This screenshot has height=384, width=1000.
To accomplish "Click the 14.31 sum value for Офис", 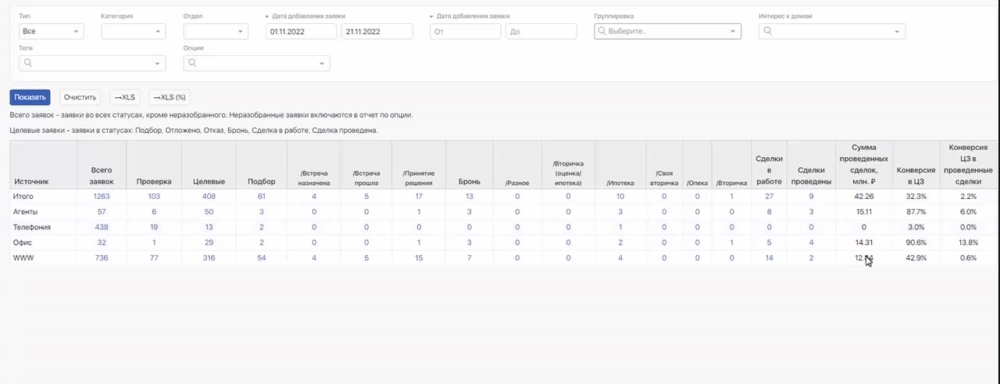I will coord(864,242).
